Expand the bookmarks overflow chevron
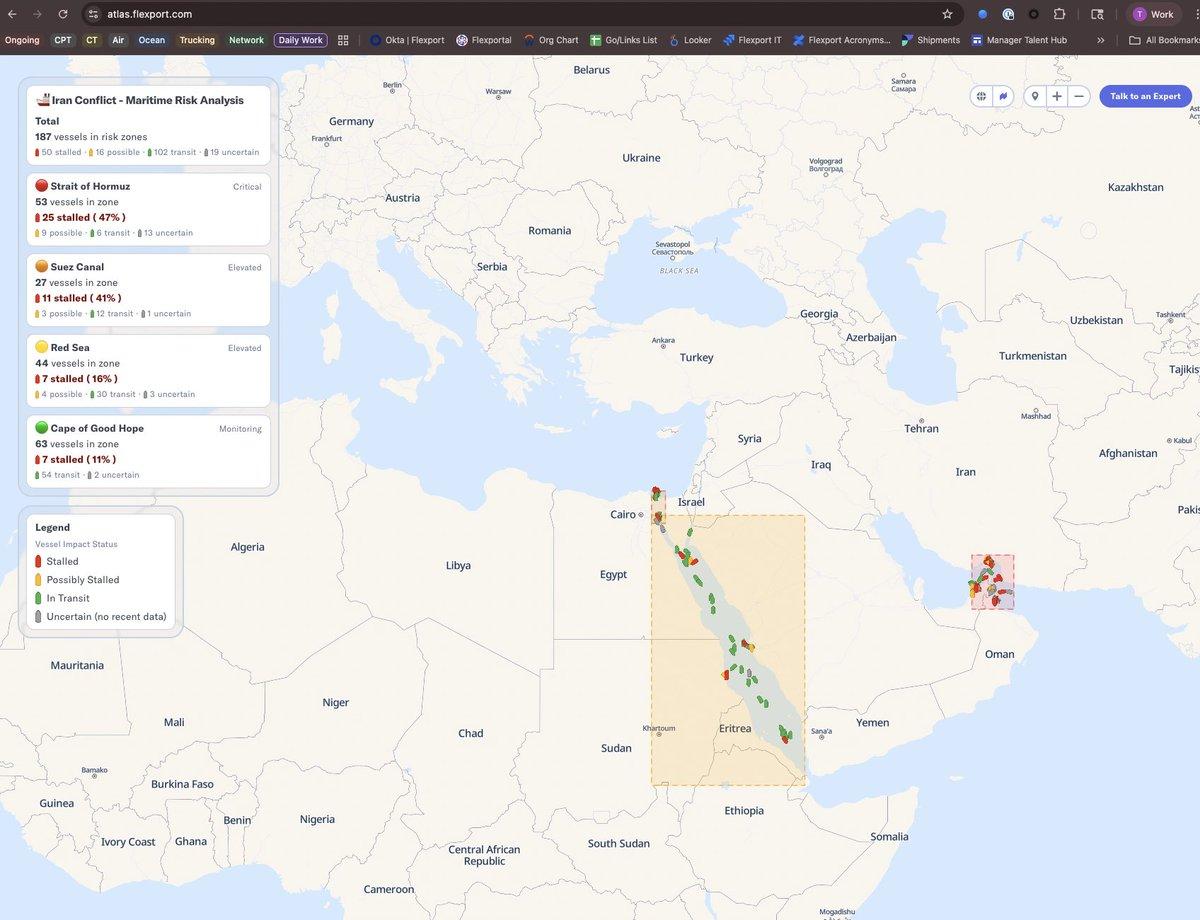The image size is (1200, 920). (1101, 40)
